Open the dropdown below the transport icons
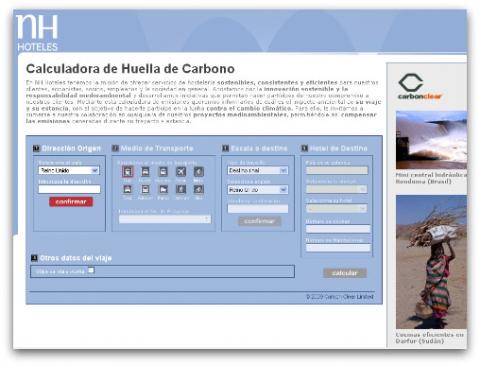Viewport: 480px width, 366px height. tap(165, 219)
